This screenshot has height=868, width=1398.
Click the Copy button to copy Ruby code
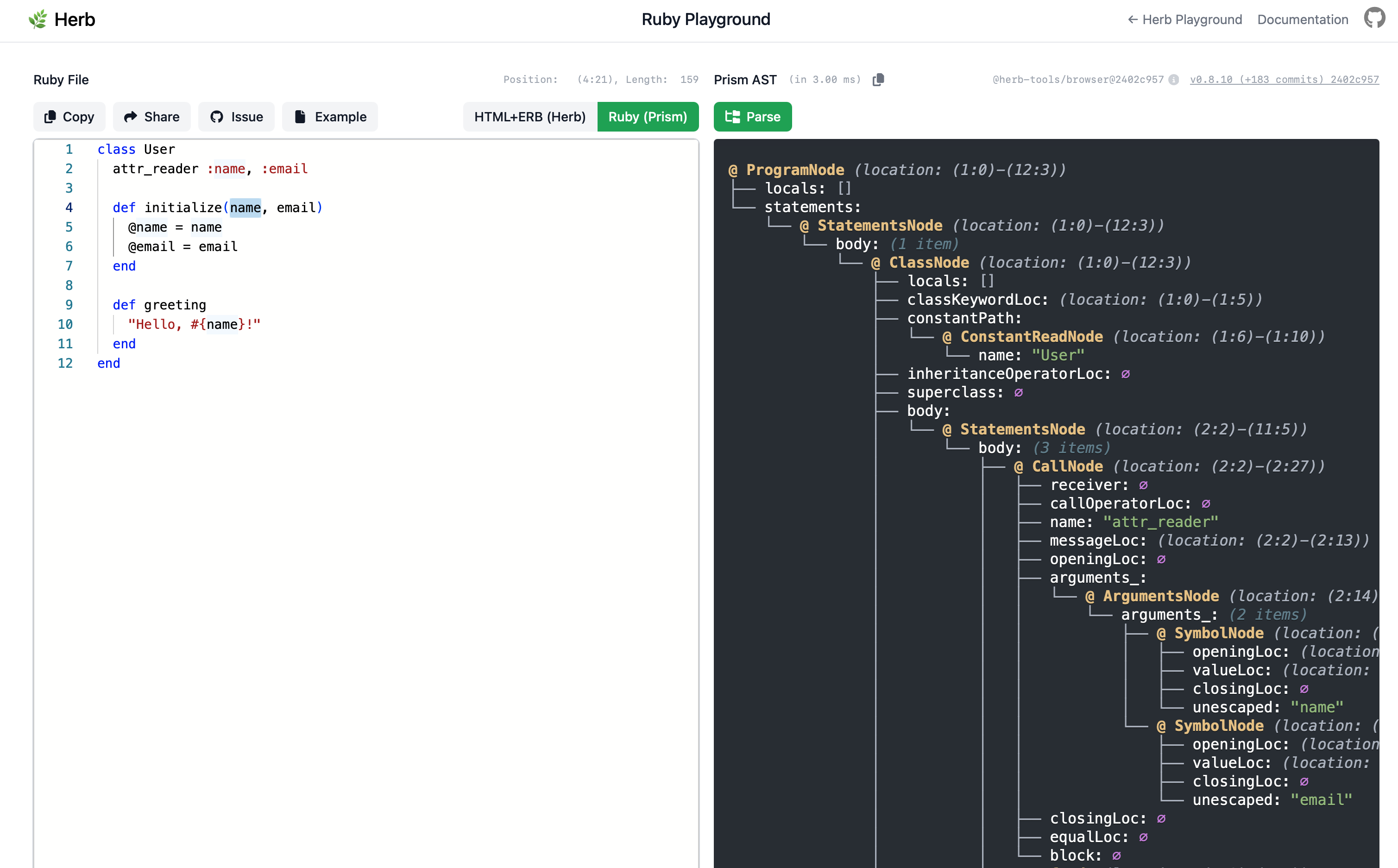click(69, 116)
